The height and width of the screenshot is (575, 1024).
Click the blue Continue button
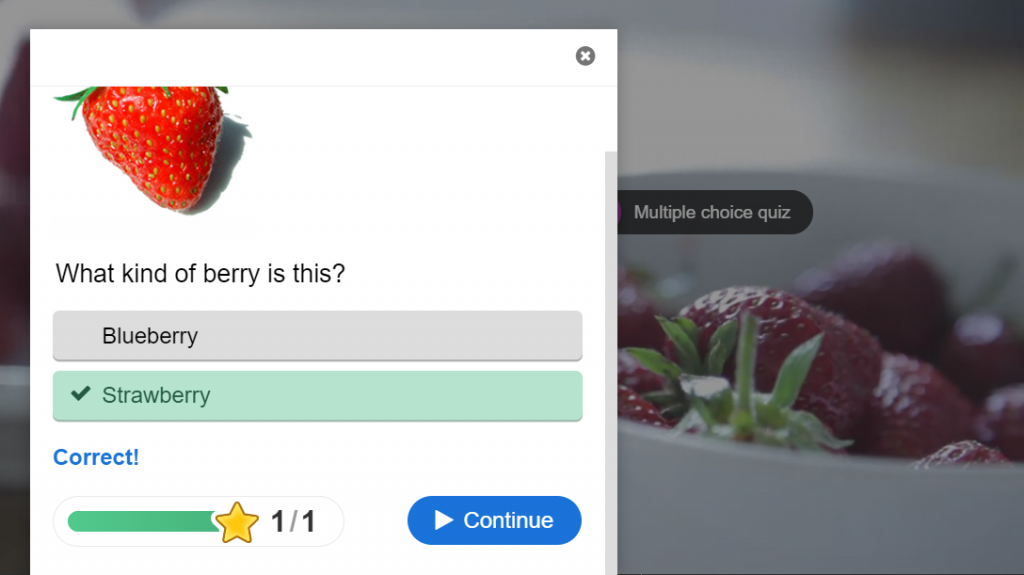494,520
